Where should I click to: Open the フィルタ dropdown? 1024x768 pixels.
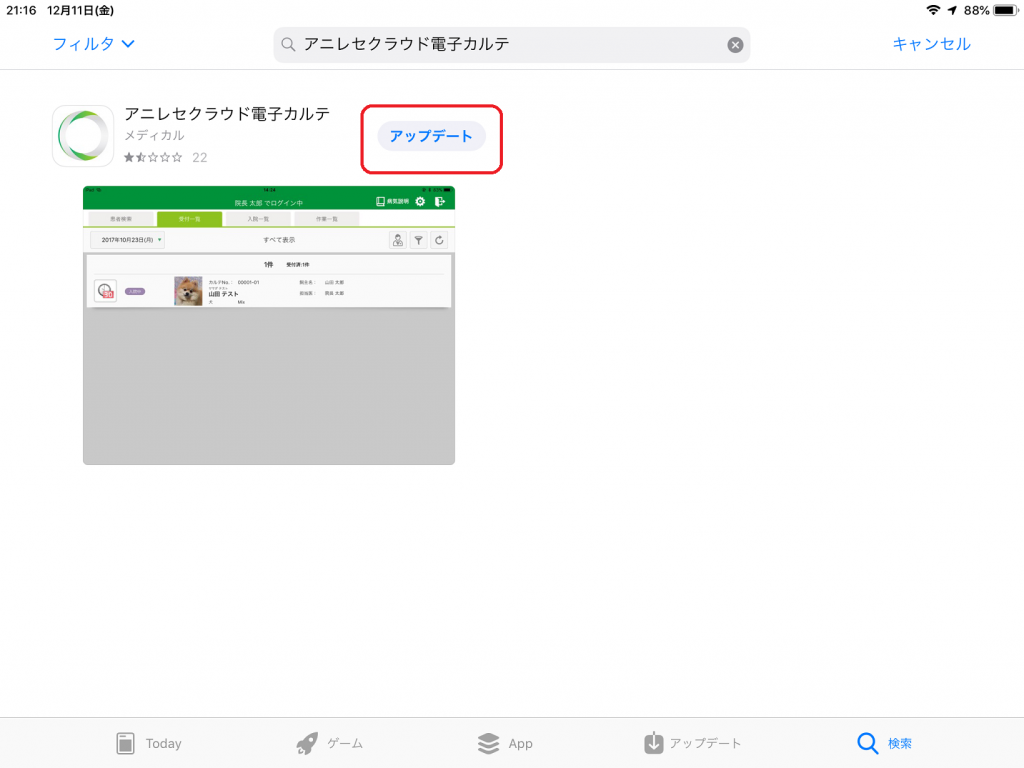pos(93,44)
